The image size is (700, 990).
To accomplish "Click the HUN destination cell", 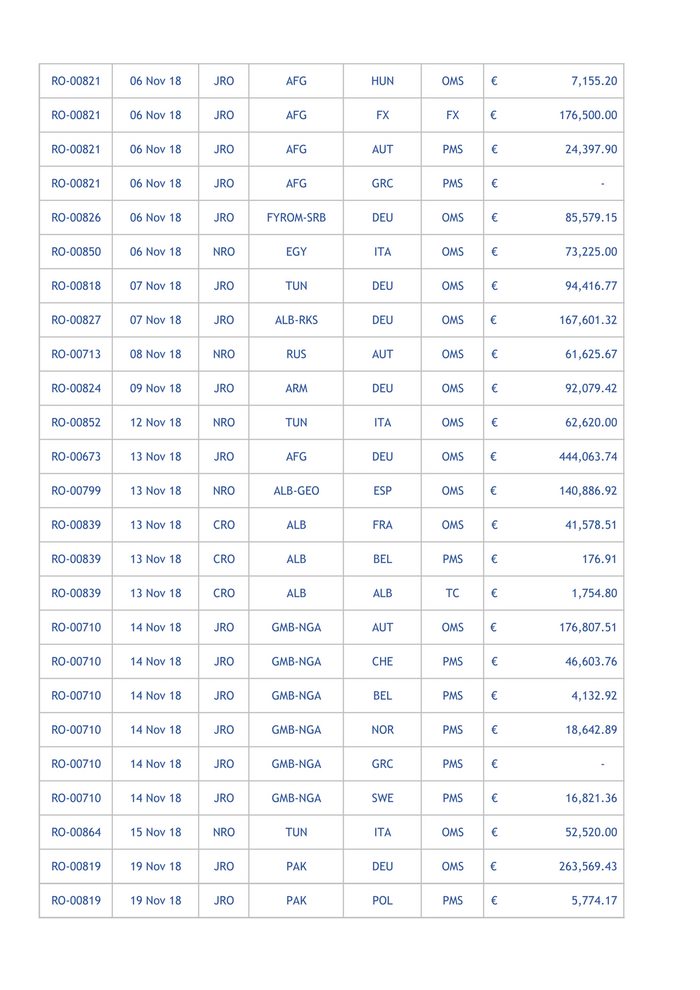I will 382,81.
